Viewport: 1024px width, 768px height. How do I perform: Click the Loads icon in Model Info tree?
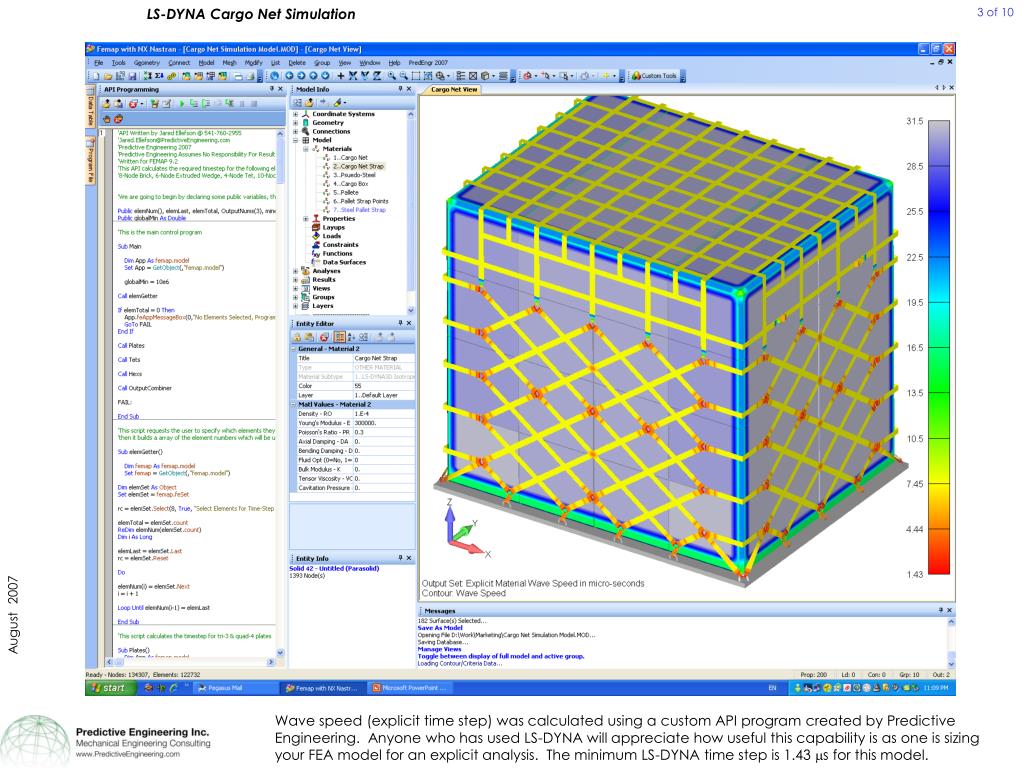tap(316, 236)
